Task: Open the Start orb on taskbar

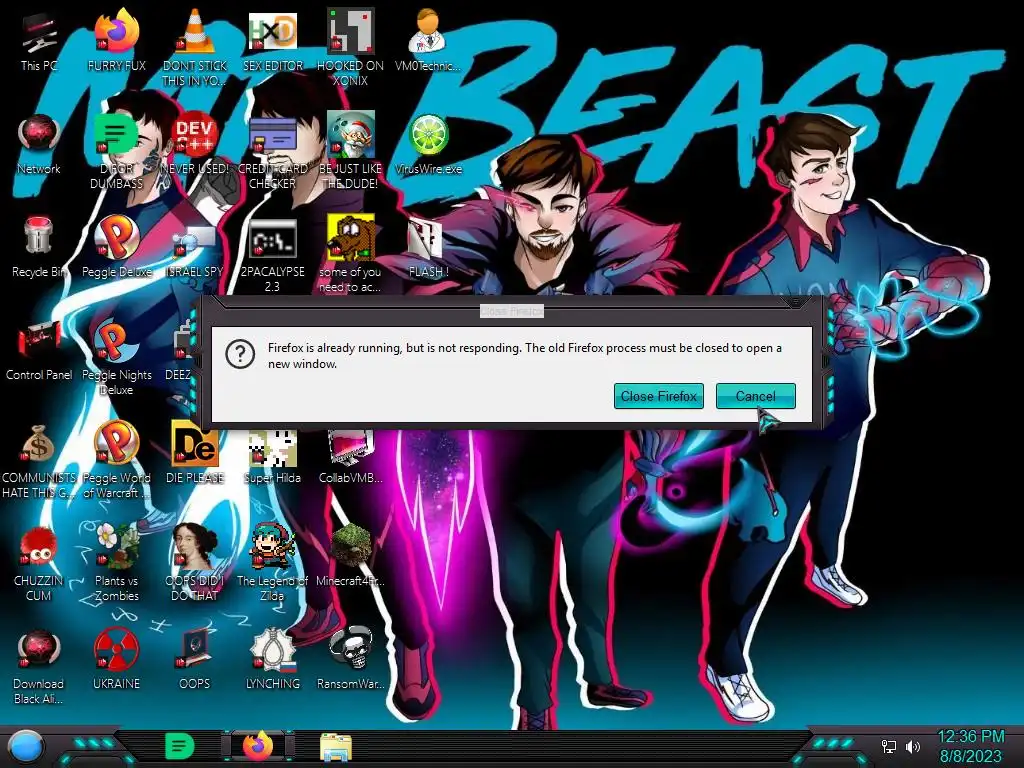Action: 25,747
